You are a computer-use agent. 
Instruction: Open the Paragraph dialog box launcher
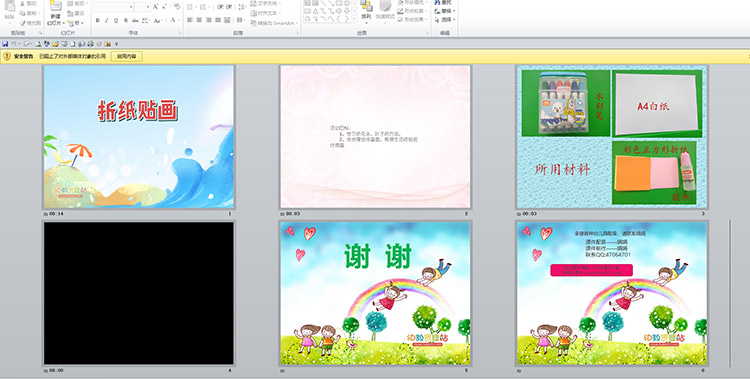298,33
